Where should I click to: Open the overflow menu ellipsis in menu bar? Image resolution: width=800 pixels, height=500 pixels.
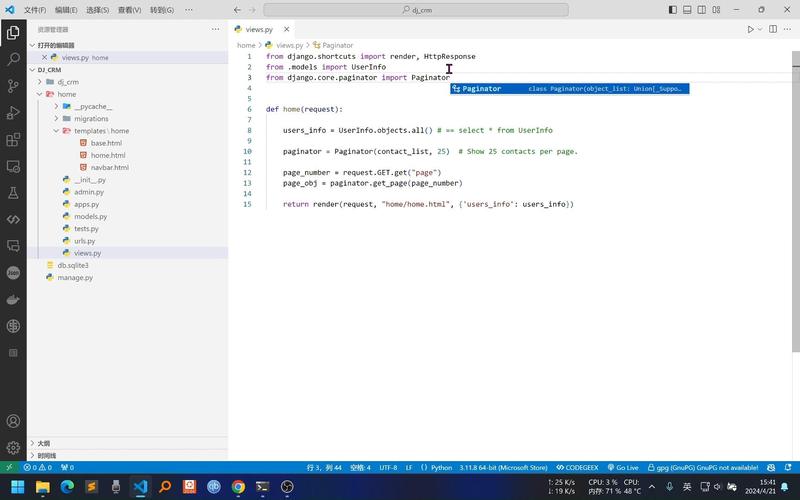point(189,10)
